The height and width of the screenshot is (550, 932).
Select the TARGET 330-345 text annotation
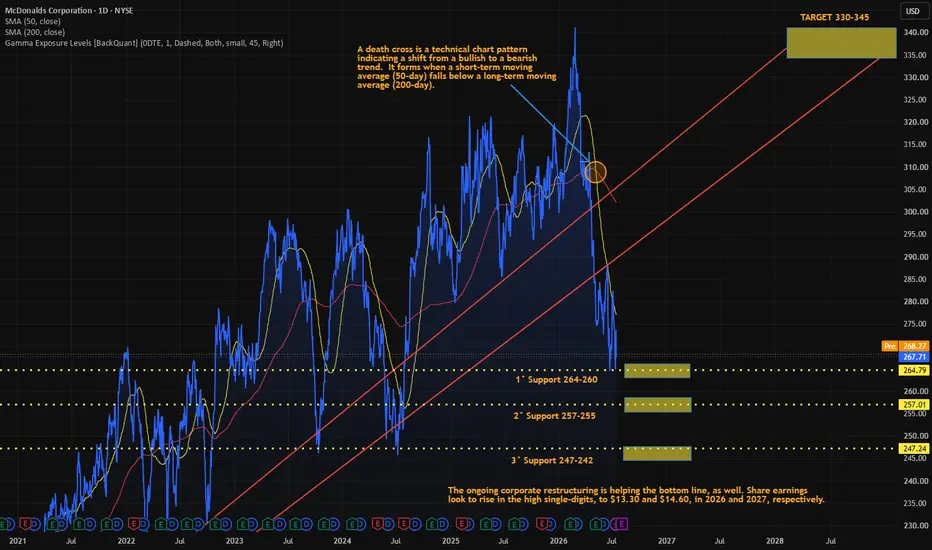pyautogui.click(x=834, y=17)
